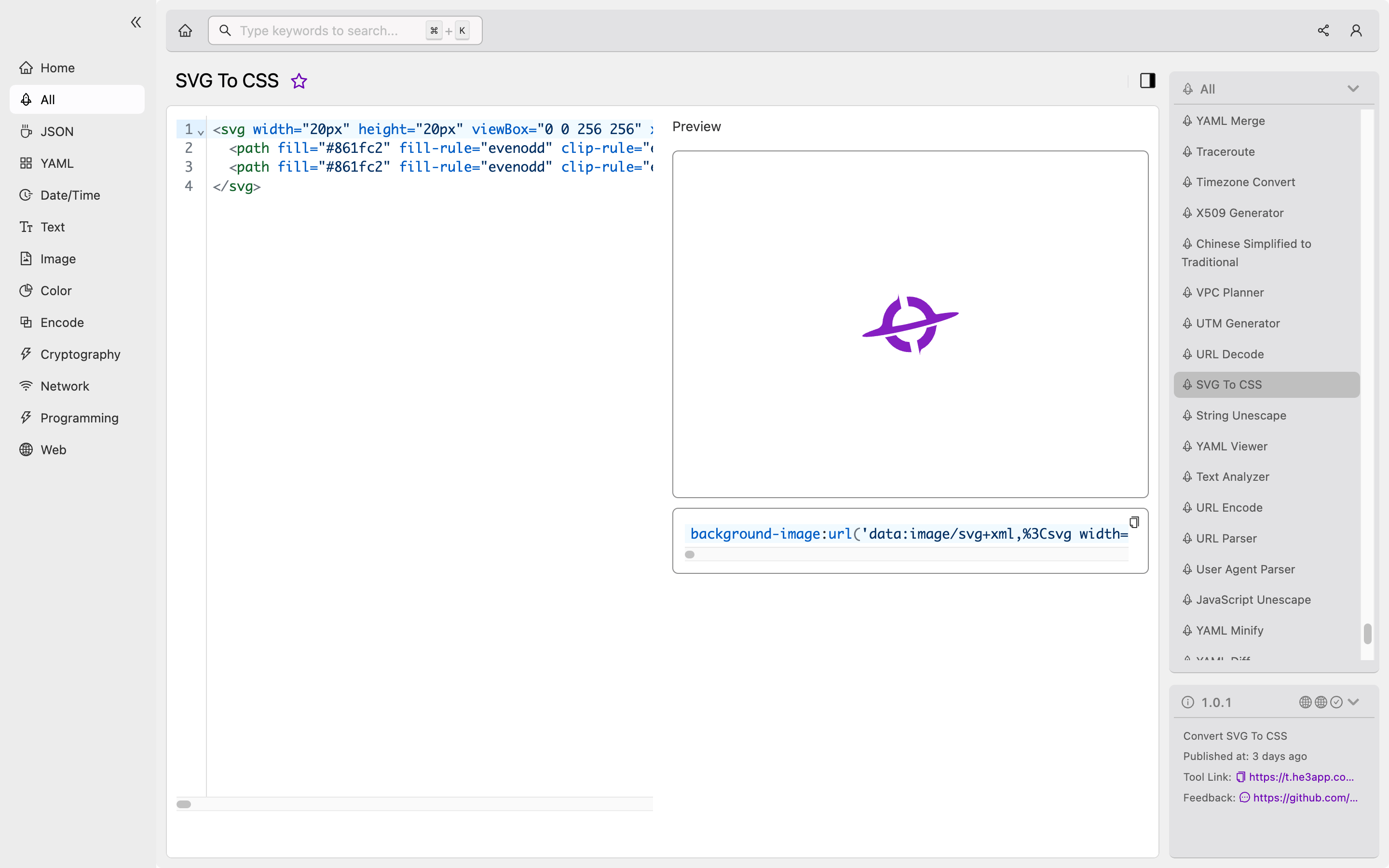The image size is (1389, 868).
Task: Expand the All filter dropdown in right panel
Action: pyautogui.click(x=1354, y=89)
